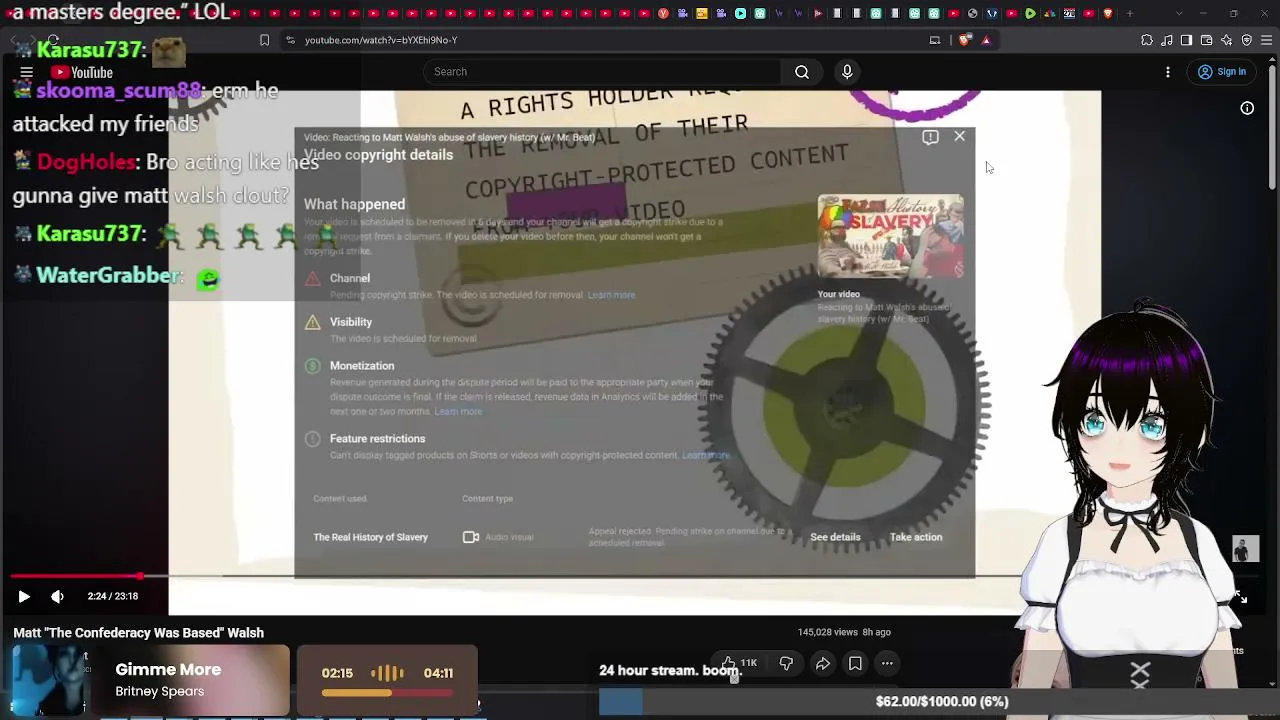Open the browser extensions puzzle icon

[1147, 40]
